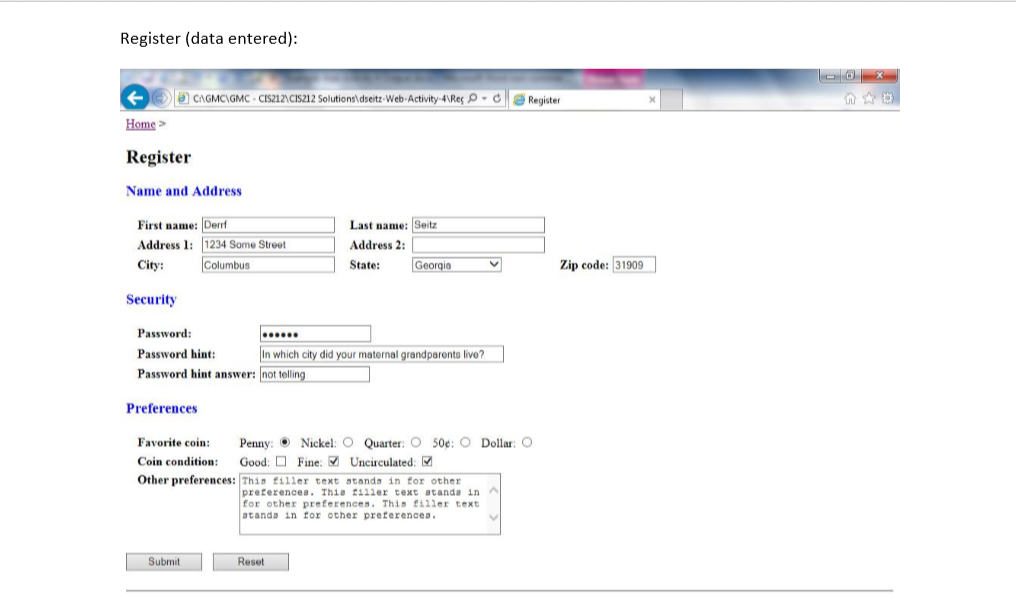Follow the Home breadcrumb link
1016x611 pixels.
point(141,124)
